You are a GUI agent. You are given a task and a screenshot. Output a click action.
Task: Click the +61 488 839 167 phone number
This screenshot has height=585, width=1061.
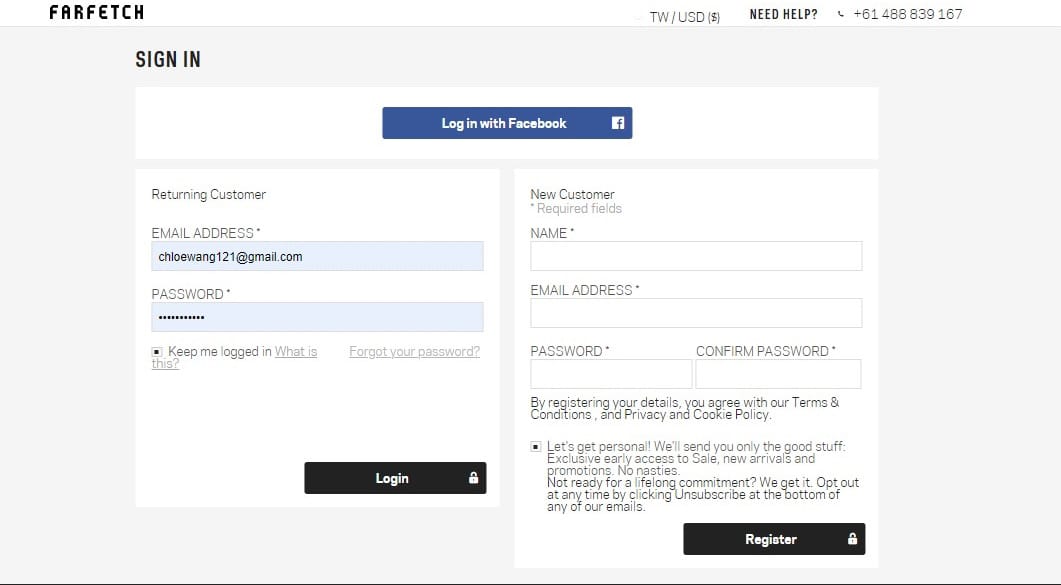[907, 15]
